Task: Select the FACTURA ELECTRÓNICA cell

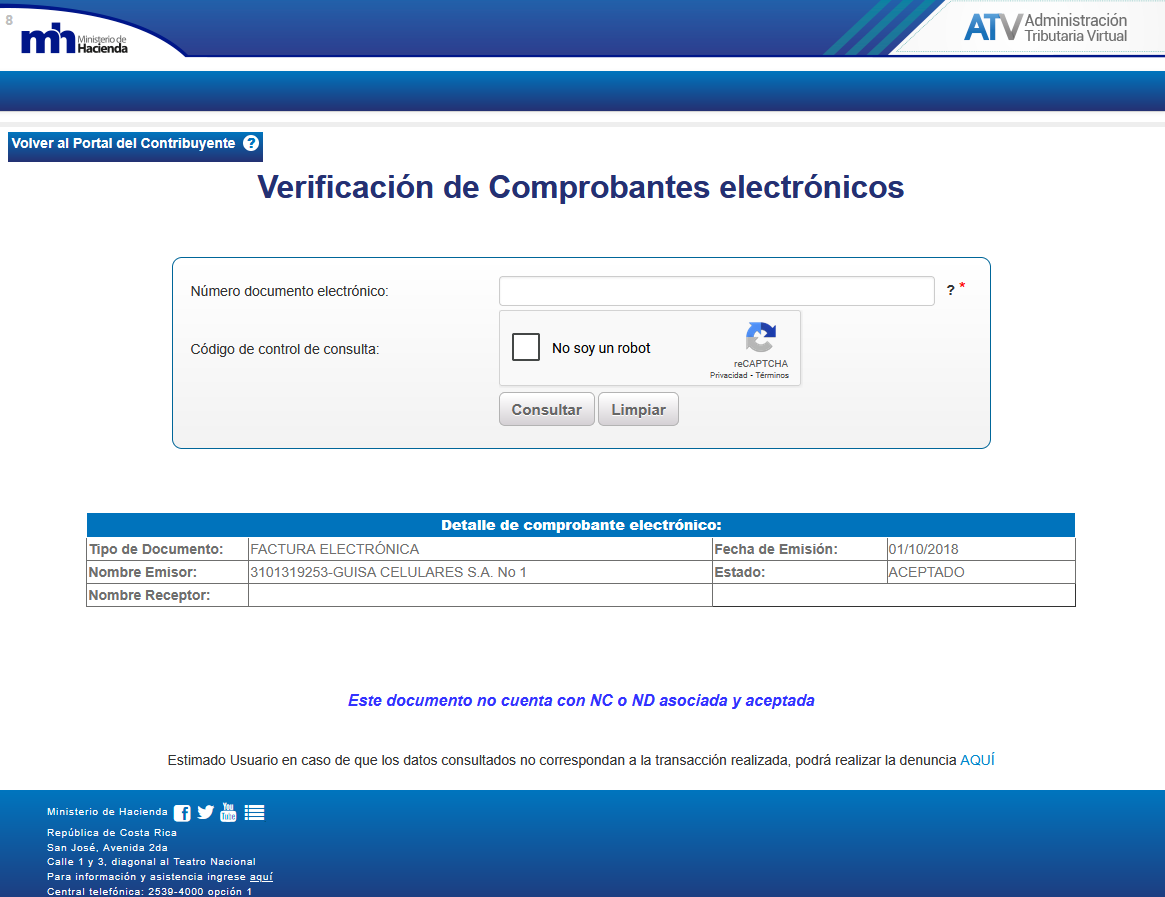Action: pos(480,549)
